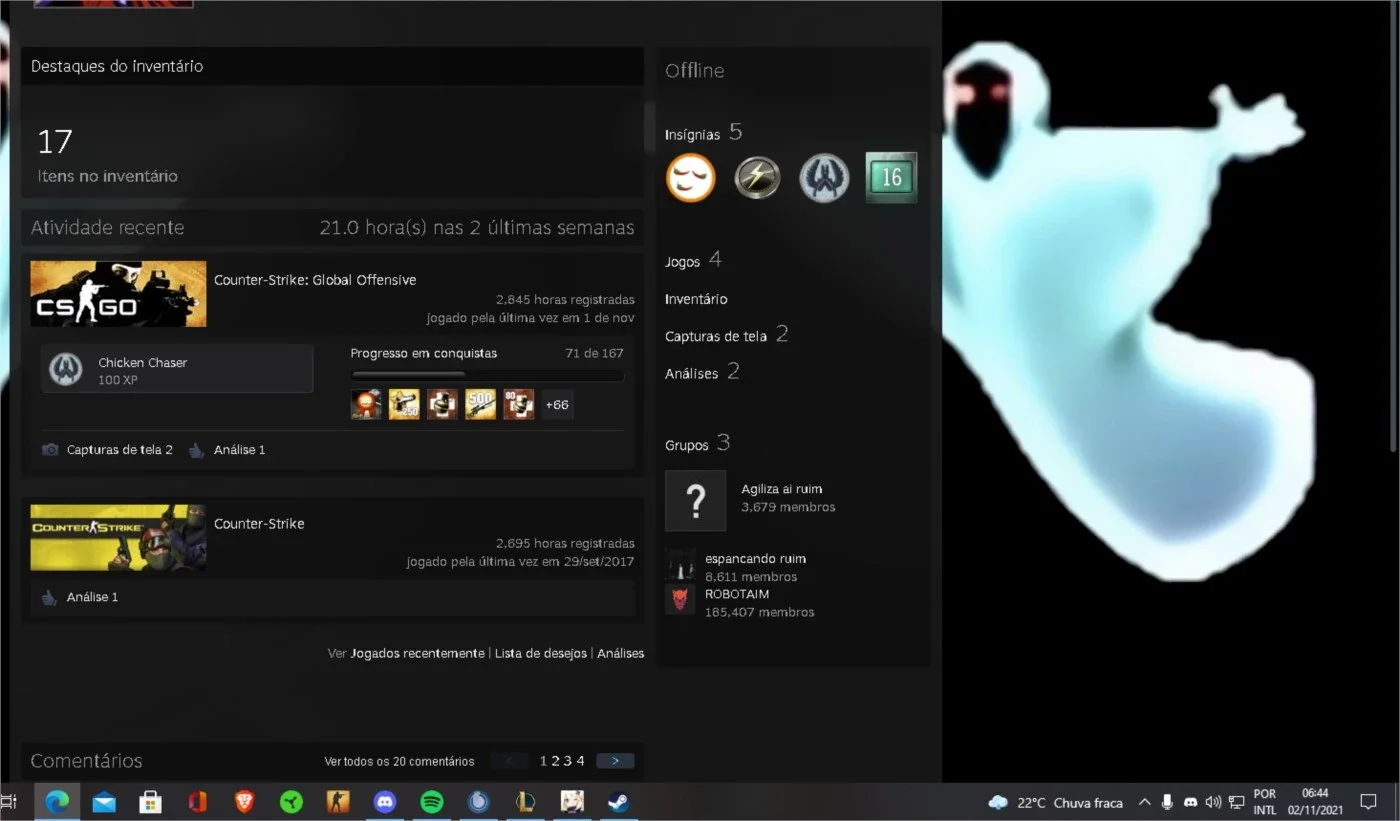Open Discord from the taskbar
The image size is (1400, 821).
coord(385,802)
